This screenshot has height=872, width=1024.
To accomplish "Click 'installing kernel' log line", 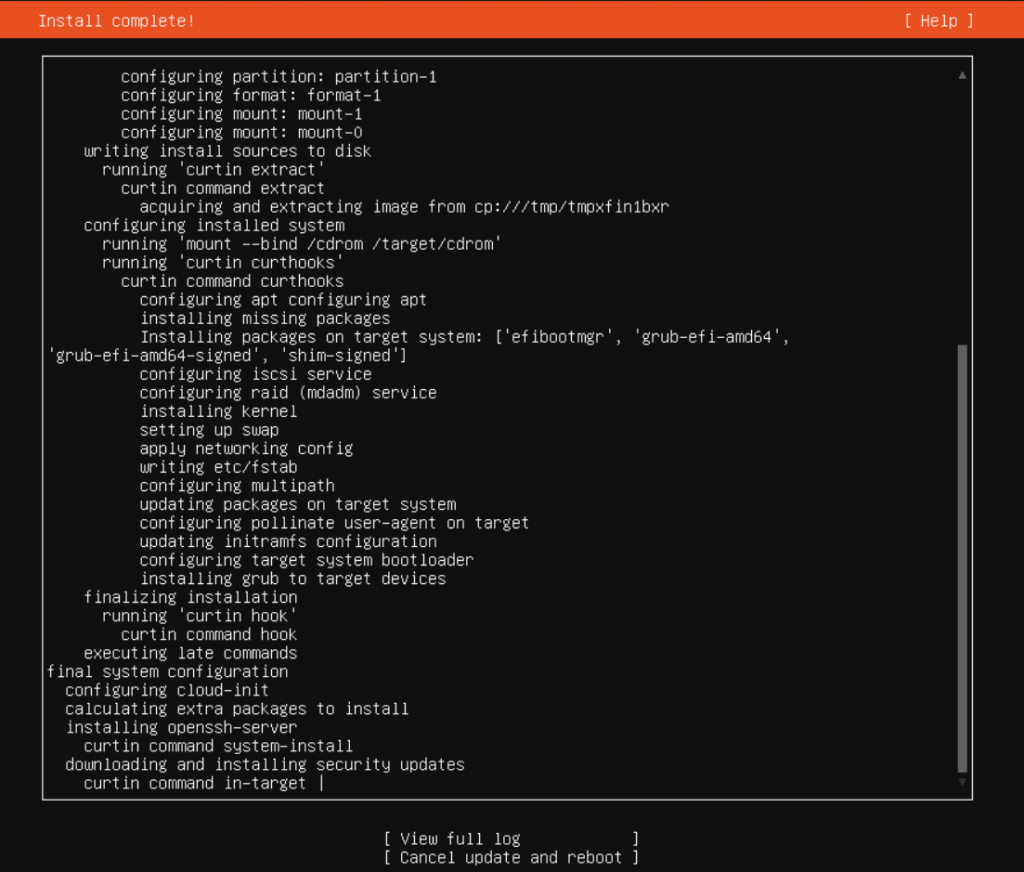I will [218, 412].
